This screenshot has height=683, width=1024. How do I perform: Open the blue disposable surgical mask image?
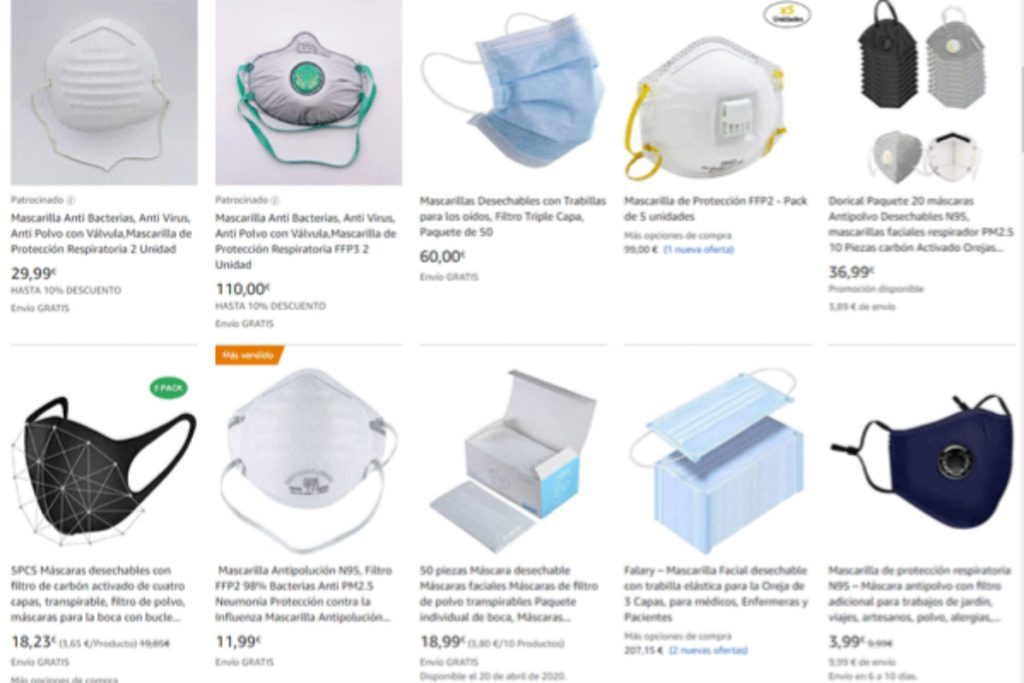pyautogui.click(x=513, y=93)
